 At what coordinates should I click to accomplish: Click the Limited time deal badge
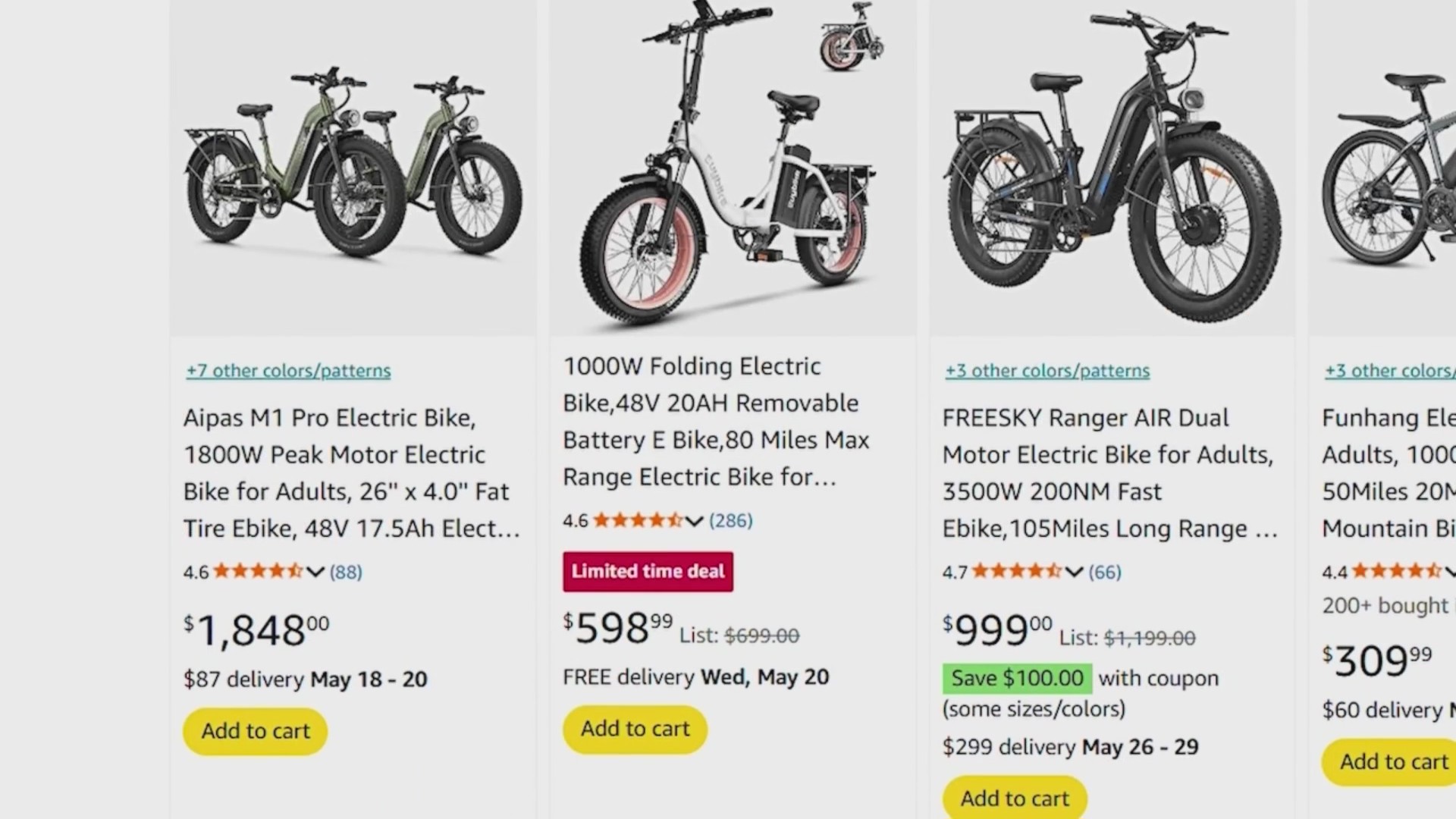[x=648, y=572]
